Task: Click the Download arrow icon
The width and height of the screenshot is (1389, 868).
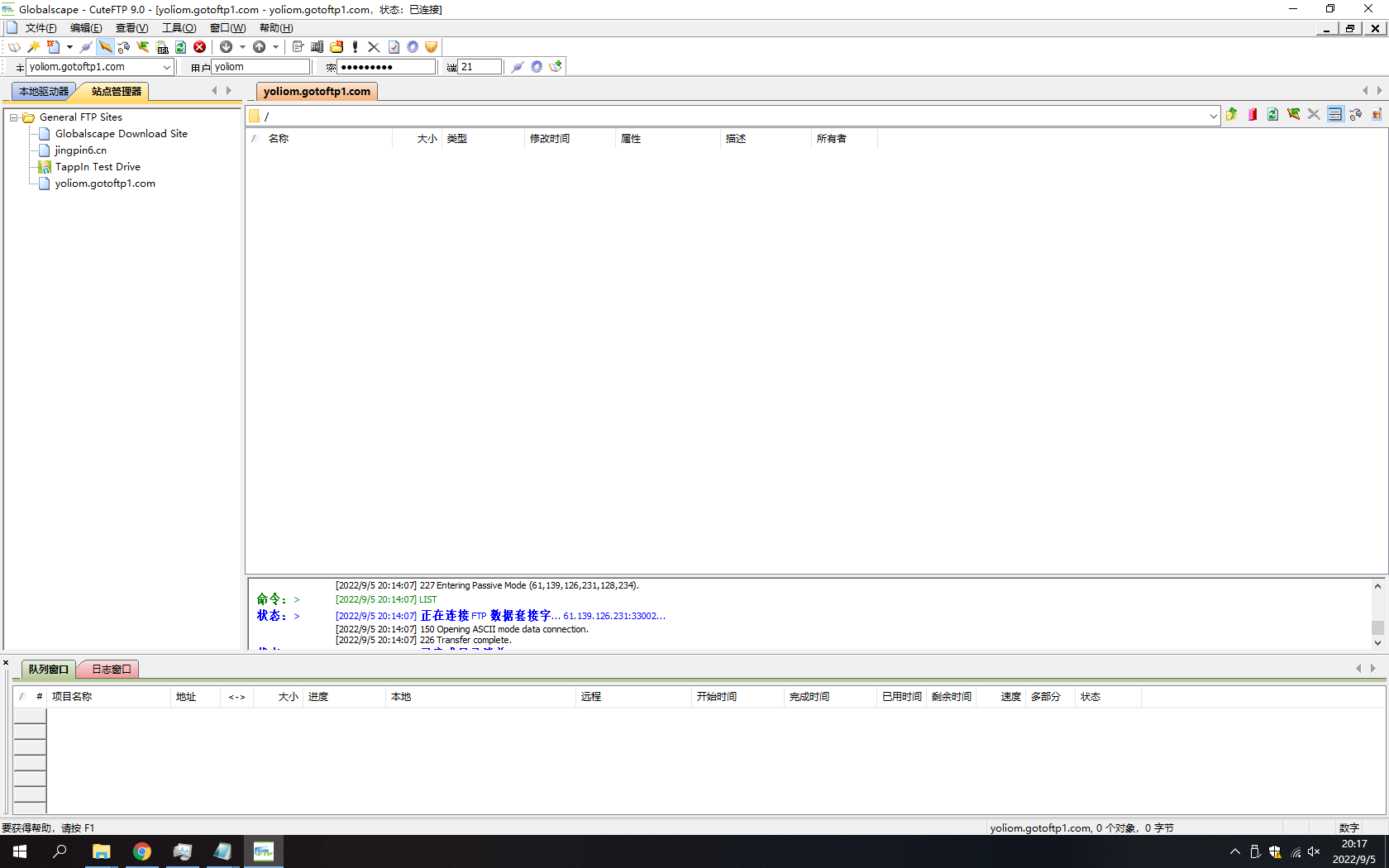Action: (226, 47)
